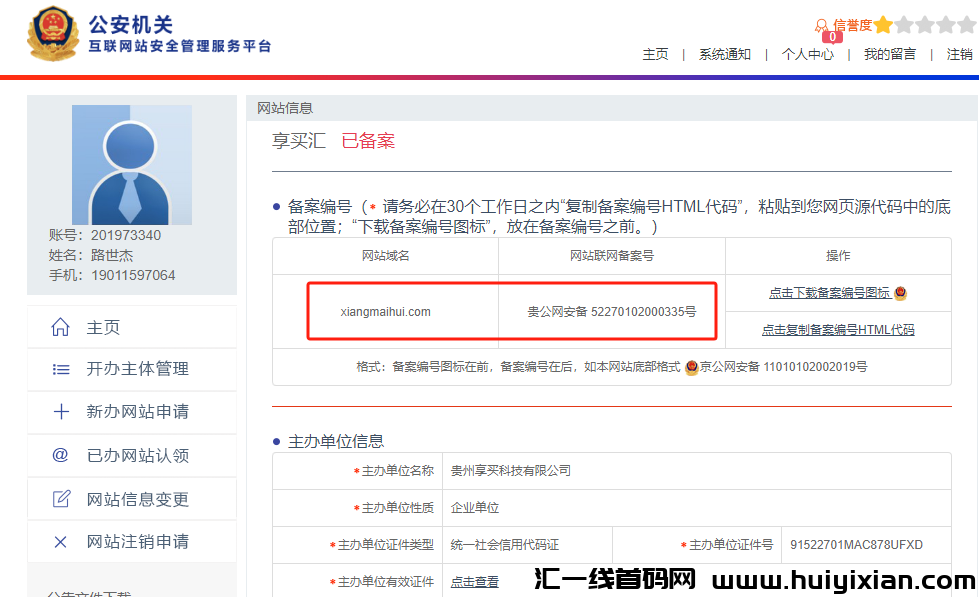Open 系统通知 in top navigation
Image resolution: width=979 pixels, height=597 pixels.
click(724, 54)
